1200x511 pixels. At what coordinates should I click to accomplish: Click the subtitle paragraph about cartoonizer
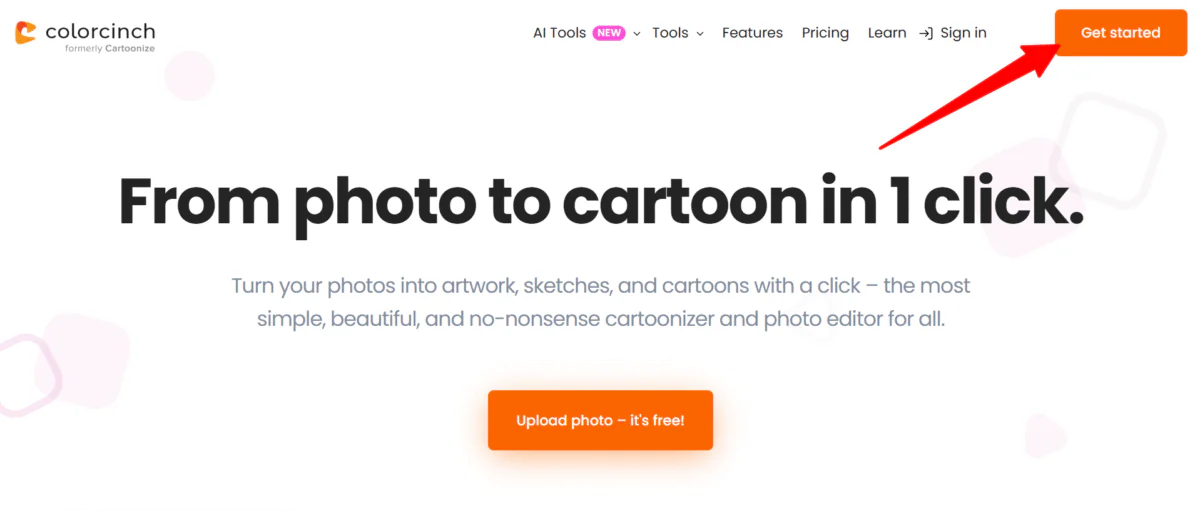601,303
